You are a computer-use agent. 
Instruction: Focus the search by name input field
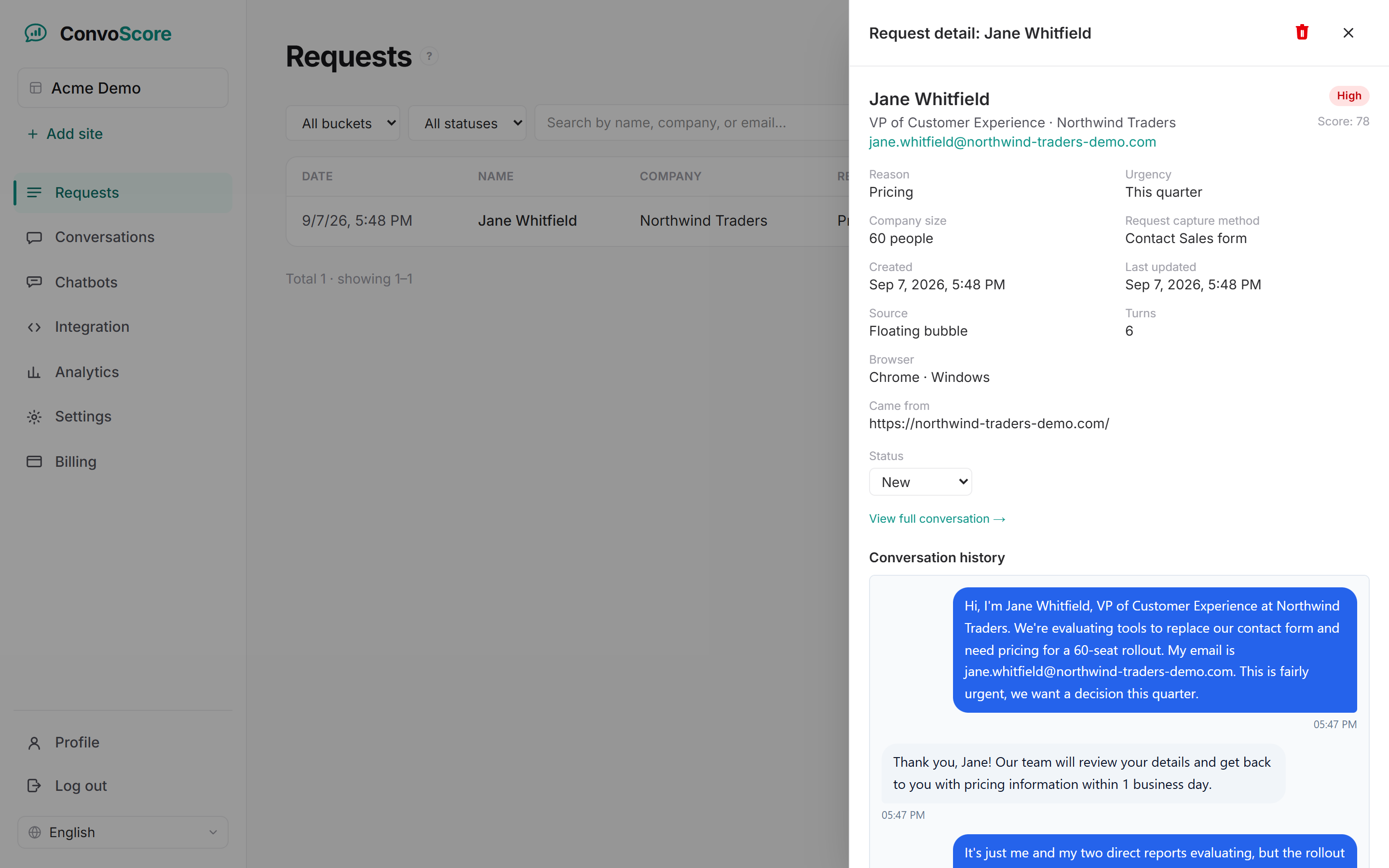coord(691,123)
